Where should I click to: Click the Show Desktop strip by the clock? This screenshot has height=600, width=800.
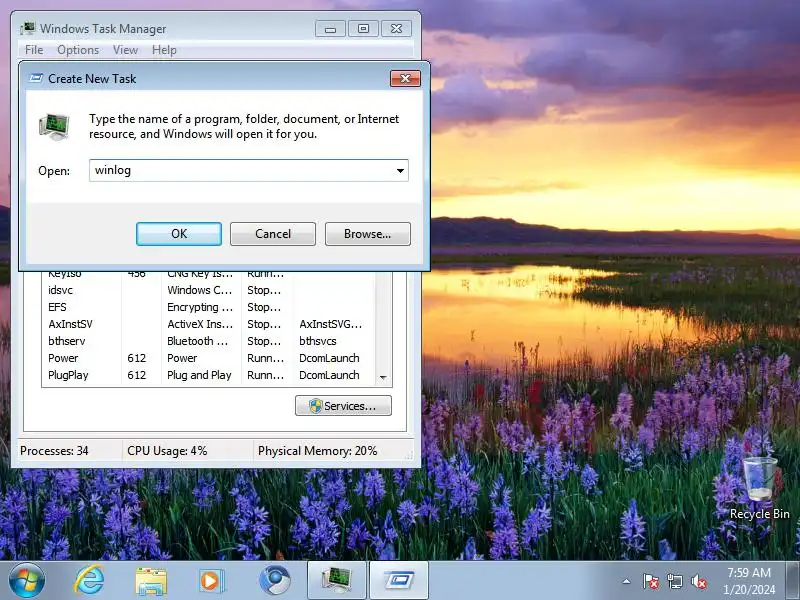coord(794,581)
